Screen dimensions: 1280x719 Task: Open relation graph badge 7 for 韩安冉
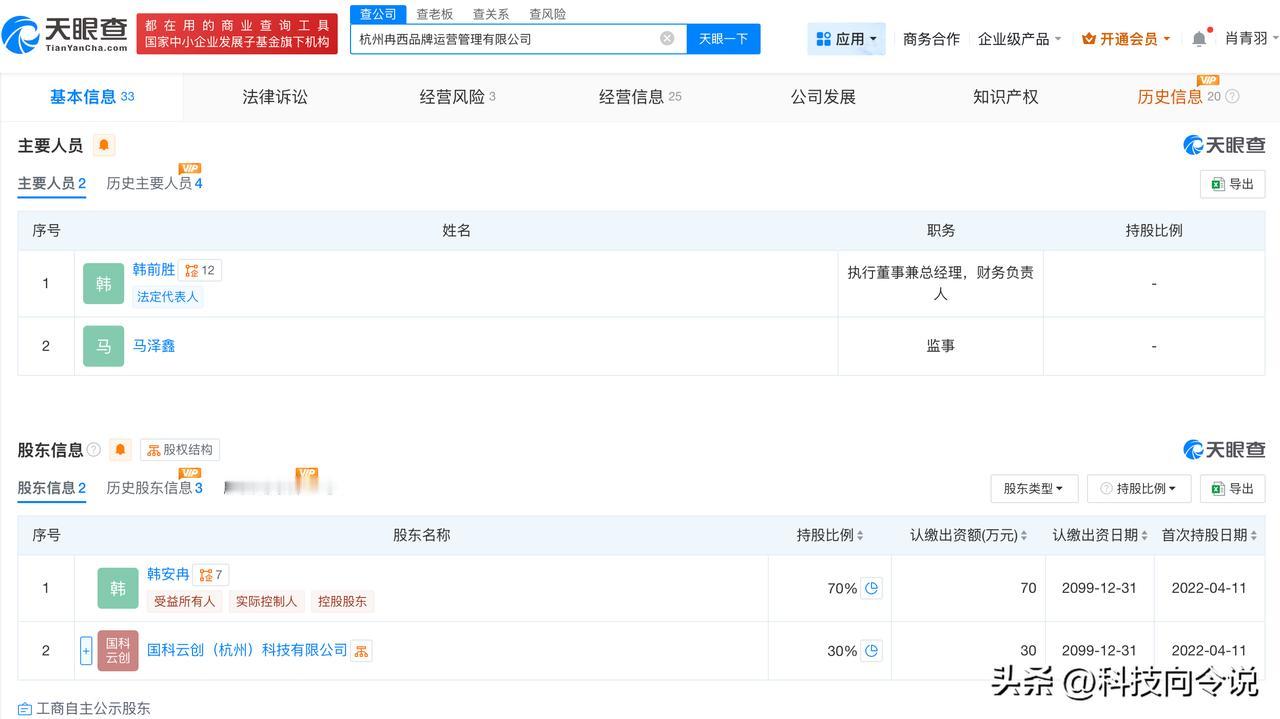211,575
